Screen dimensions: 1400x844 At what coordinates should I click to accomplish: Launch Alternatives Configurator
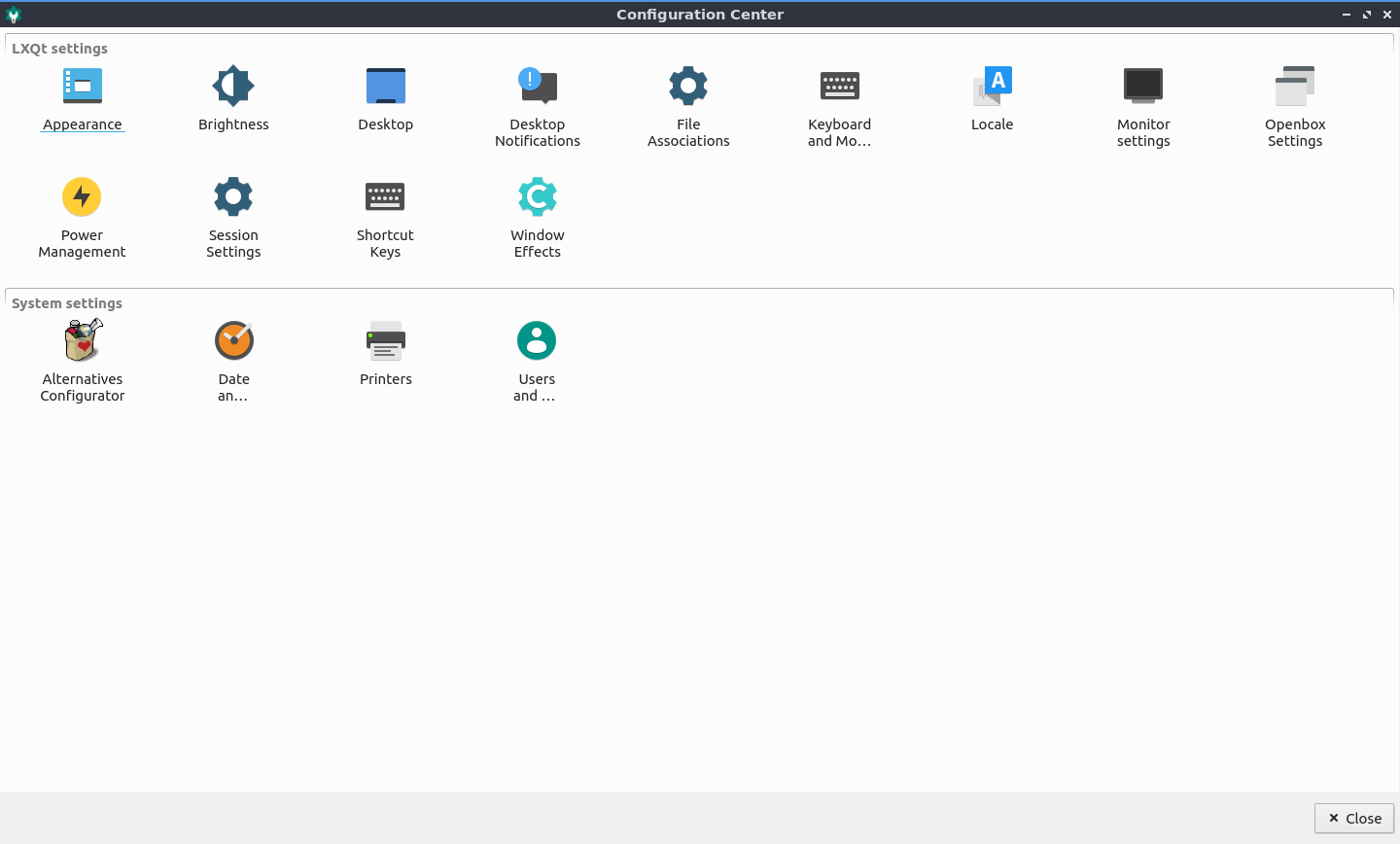coord(83,341)
